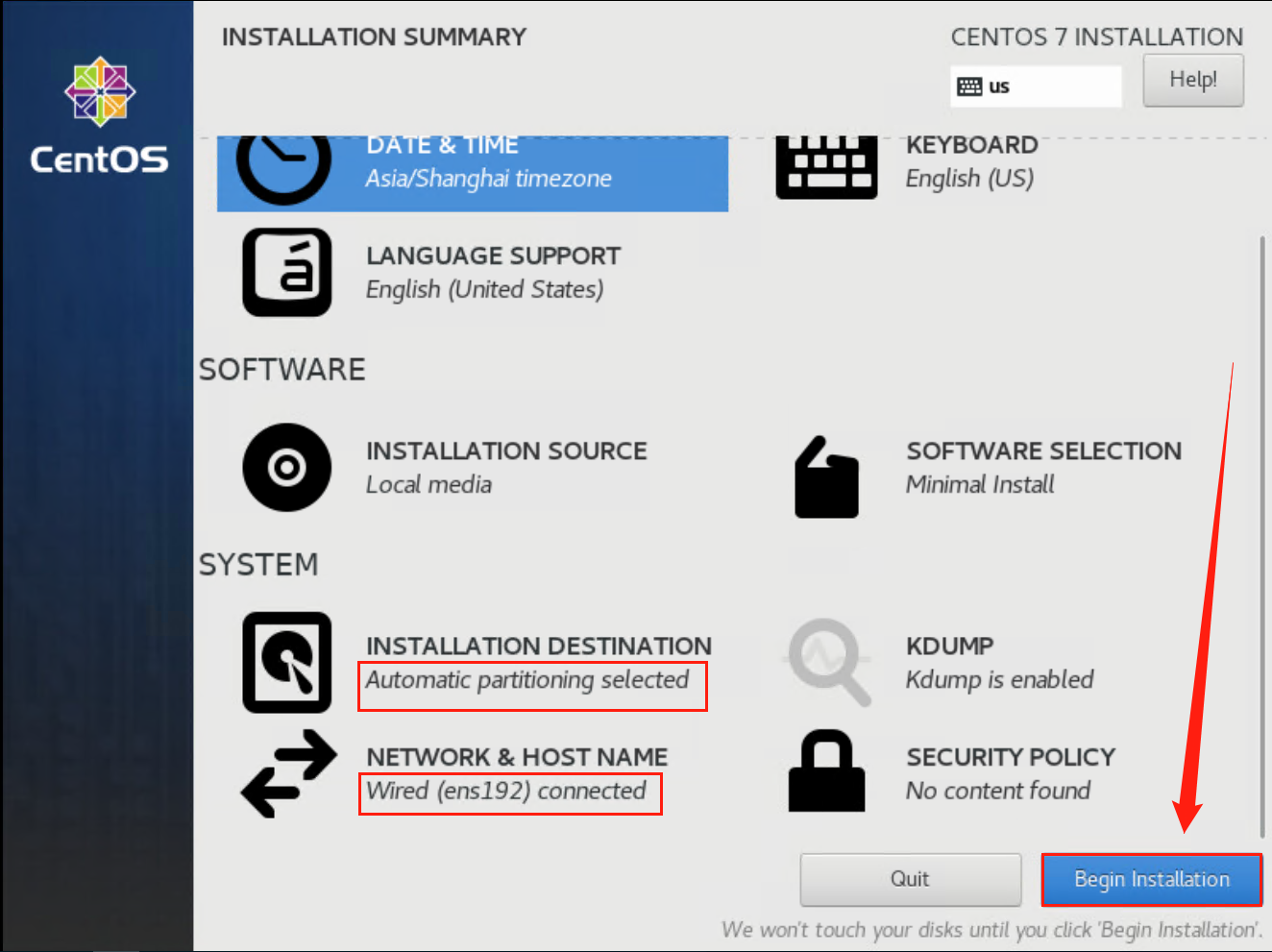The image size is (1272, 952).
Task: Click Wired (ens192) connected text
Action: click(x=506, y=792)
